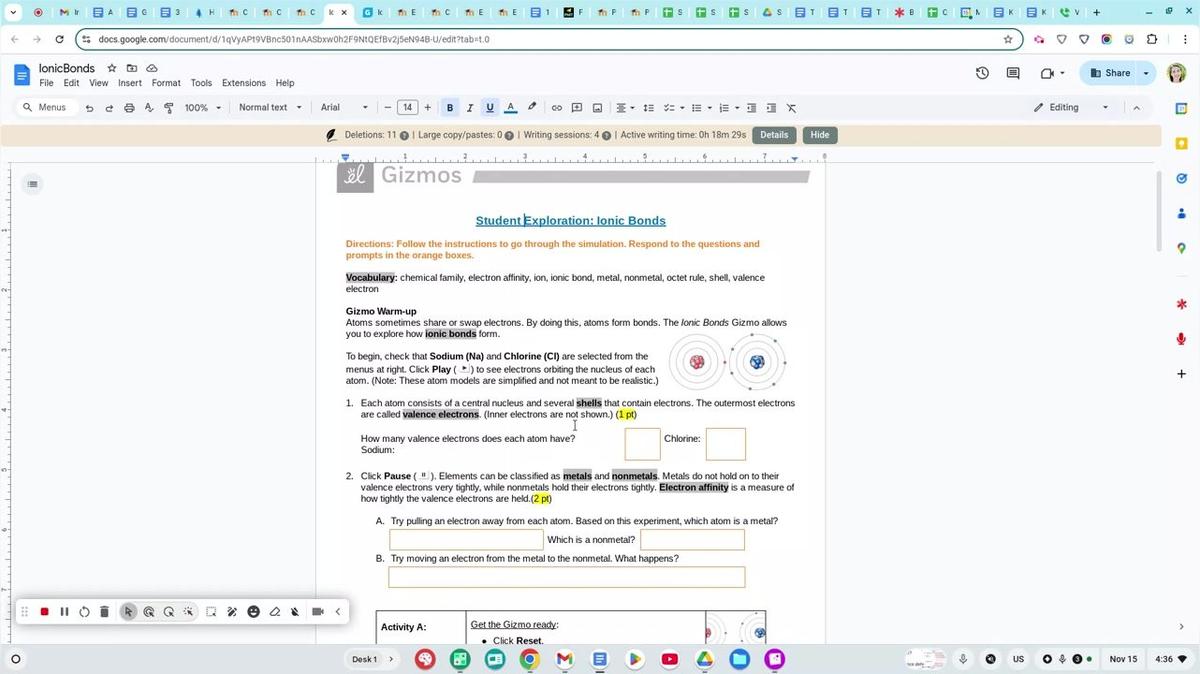Toggle bold formatting
This screenshot has height=674, width=1200.
tap(450, 108)
